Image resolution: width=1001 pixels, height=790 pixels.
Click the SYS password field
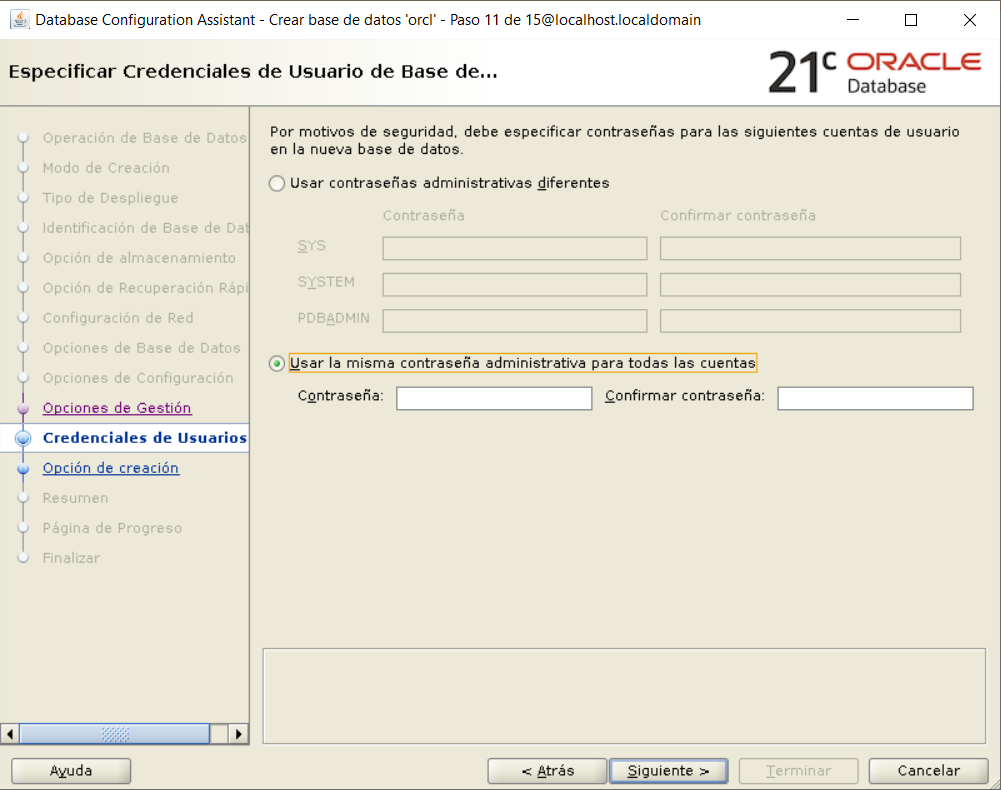point(515,248)
